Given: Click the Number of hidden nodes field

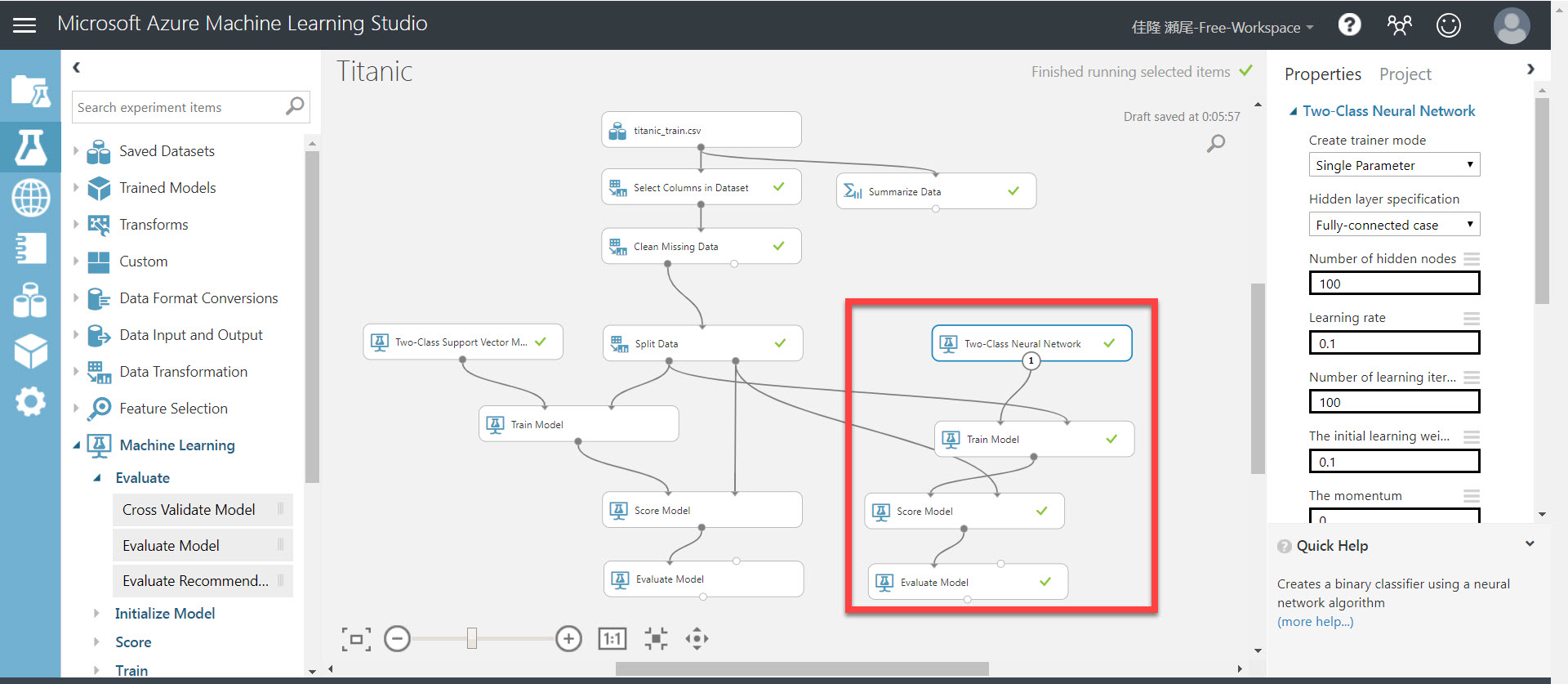Looking at the screenshot, I should click(1394, 284).
